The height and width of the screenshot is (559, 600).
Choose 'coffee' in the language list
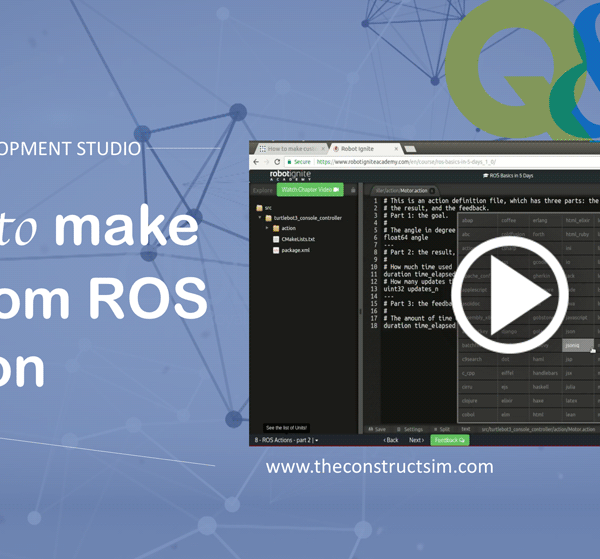(508, 220)
